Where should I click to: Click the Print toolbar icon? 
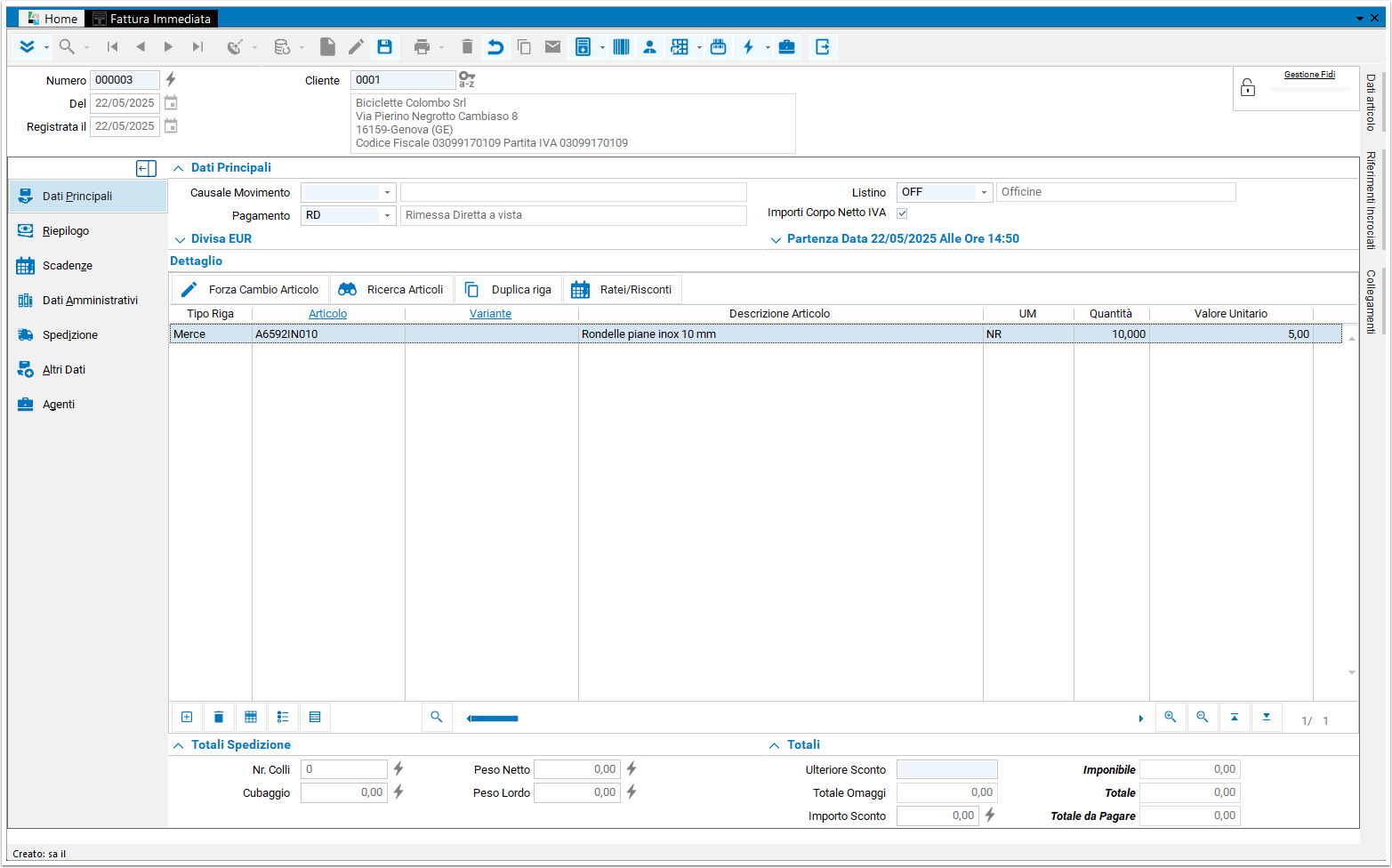422,47
